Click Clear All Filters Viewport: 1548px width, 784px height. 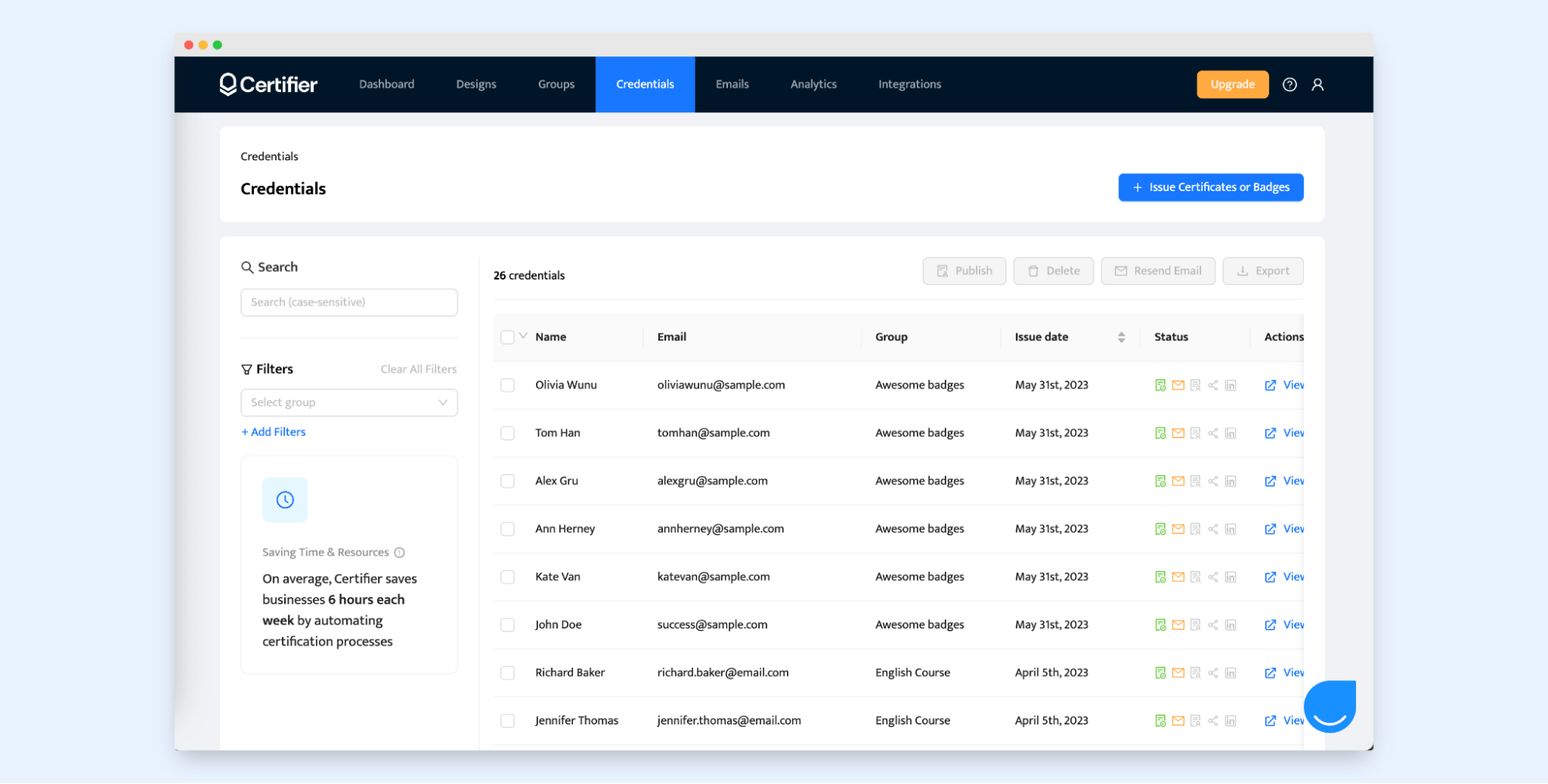click(418, 369)
